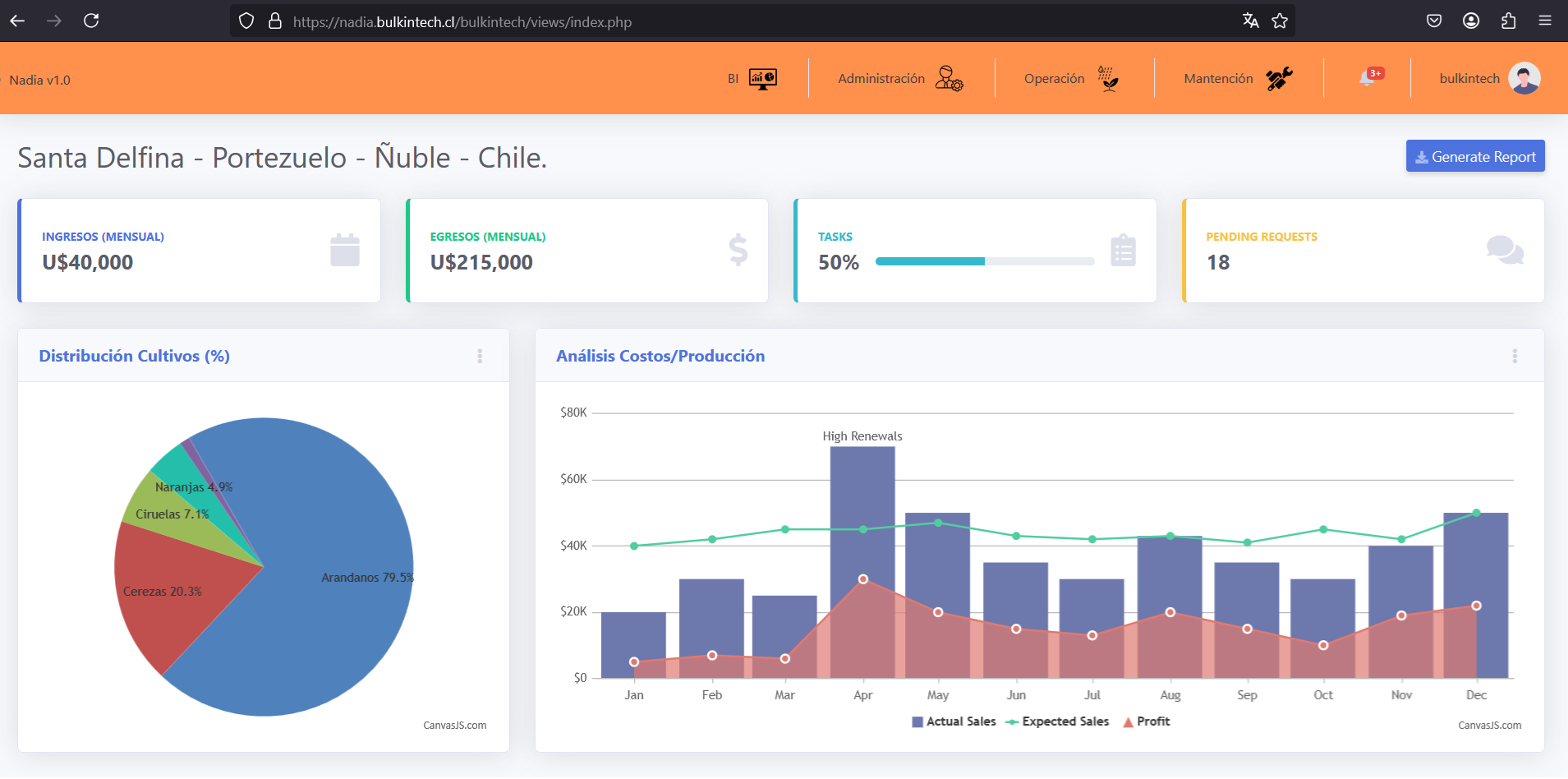Click the calendar icon in Ingresos card
The image size is (1568, 779).
345,251
